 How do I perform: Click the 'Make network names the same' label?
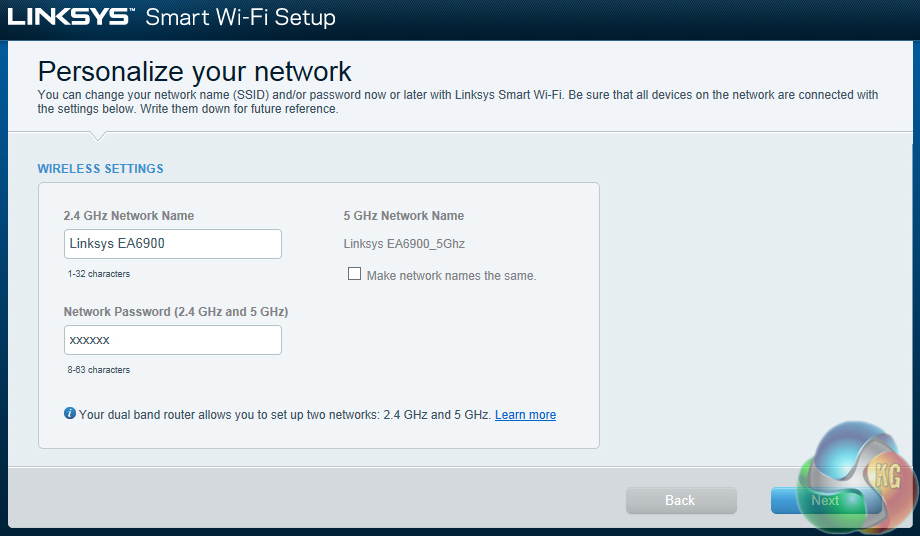(x=451, y=275)
